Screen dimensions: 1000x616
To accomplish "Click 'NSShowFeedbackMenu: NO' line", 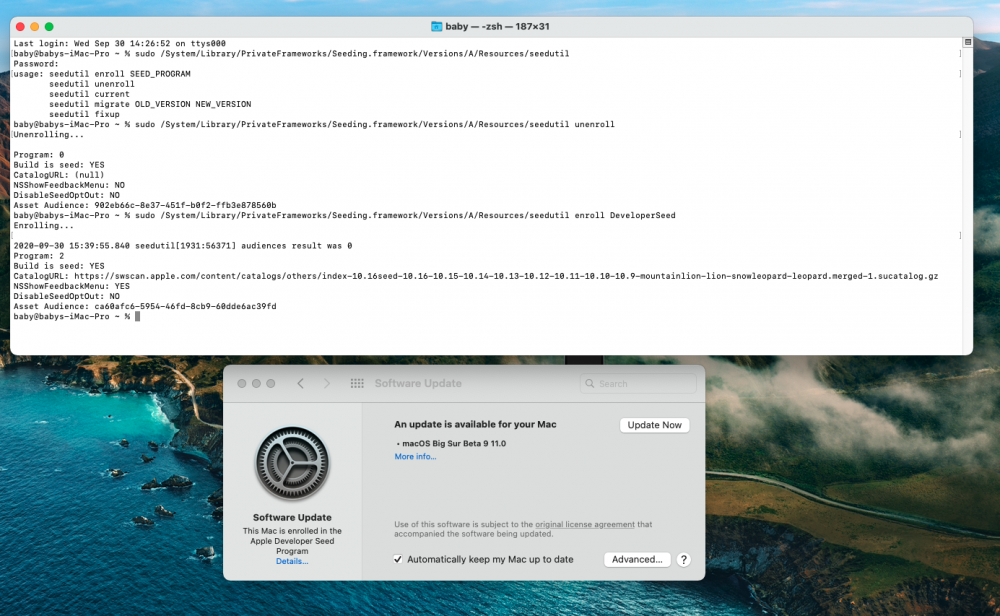I will point(69,185).
